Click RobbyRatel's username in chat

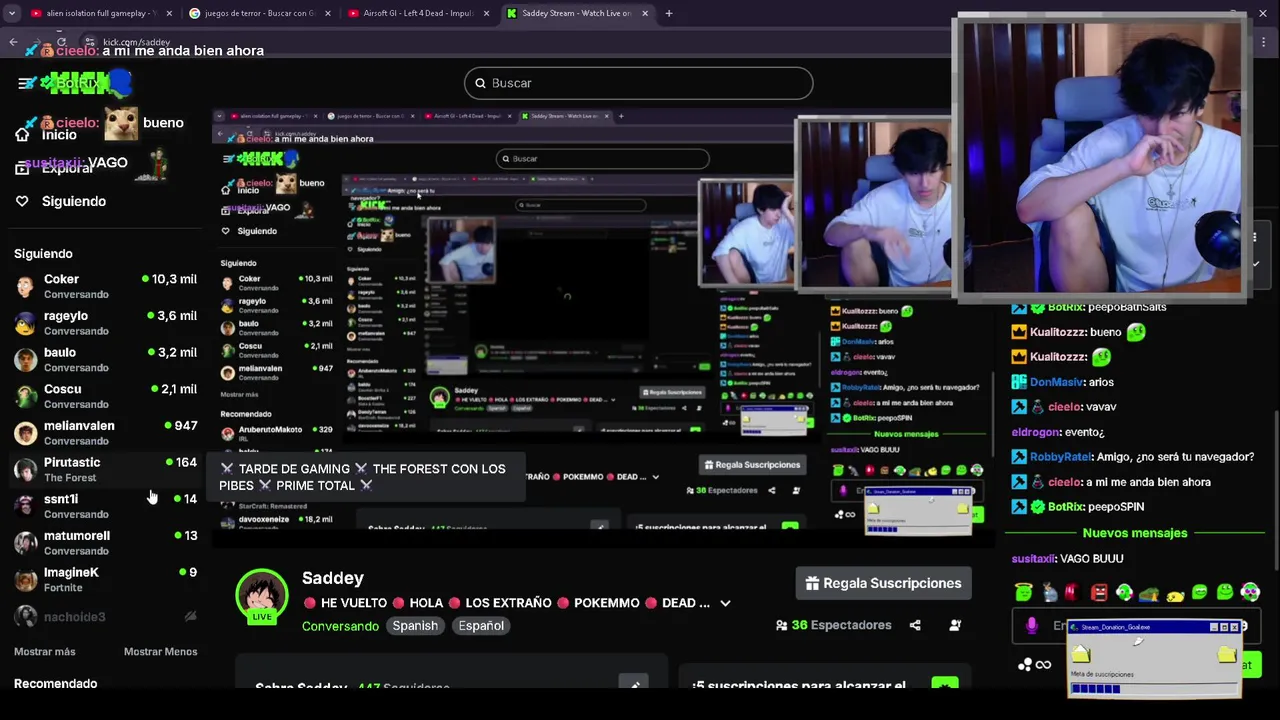[x=1061, y=457]
